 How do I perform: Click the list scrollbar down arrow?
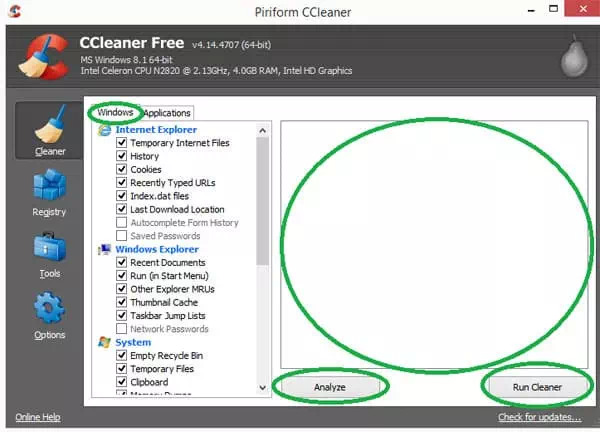262,388
